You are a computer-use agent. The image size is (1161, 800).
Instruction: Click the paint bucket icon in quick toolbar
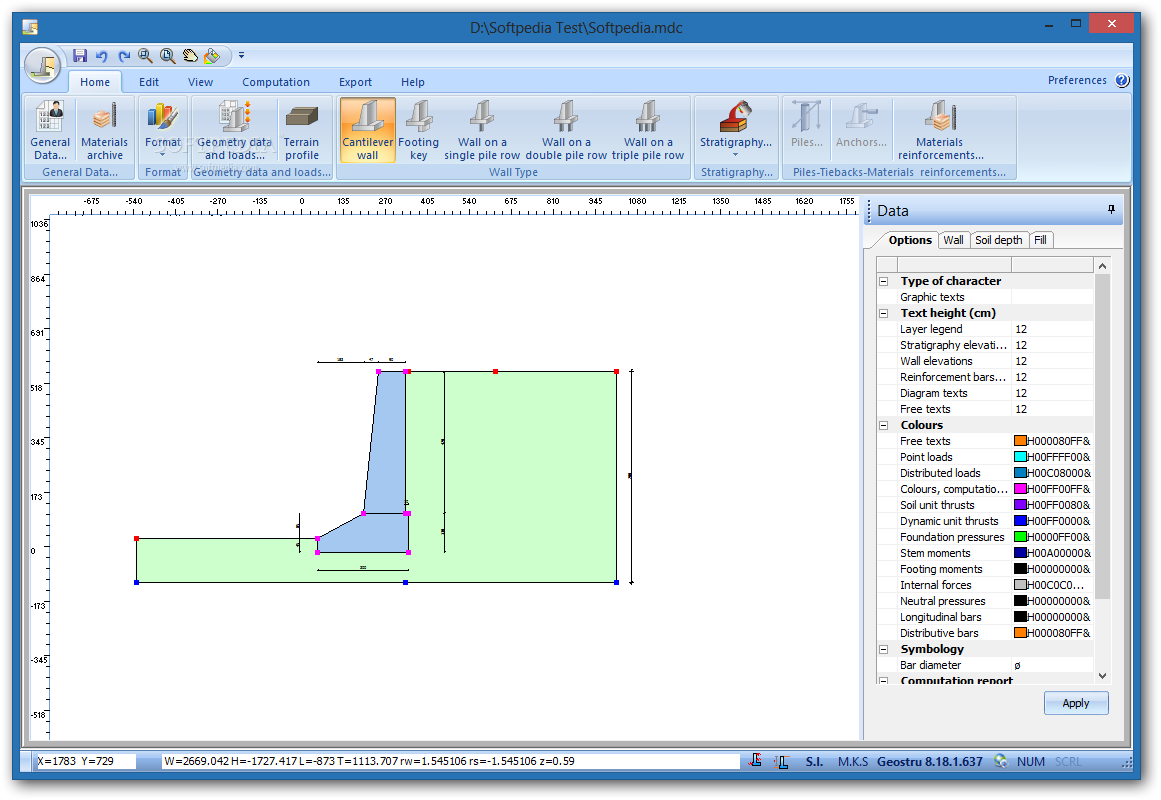point(213,56)
